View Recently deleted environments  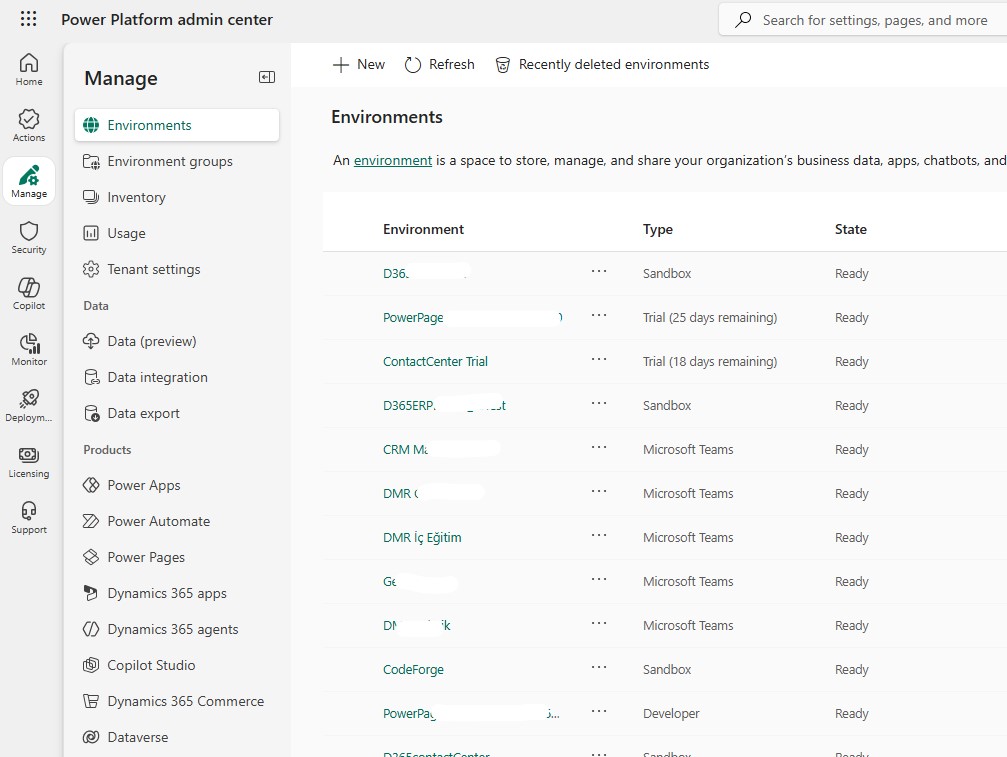602,64
